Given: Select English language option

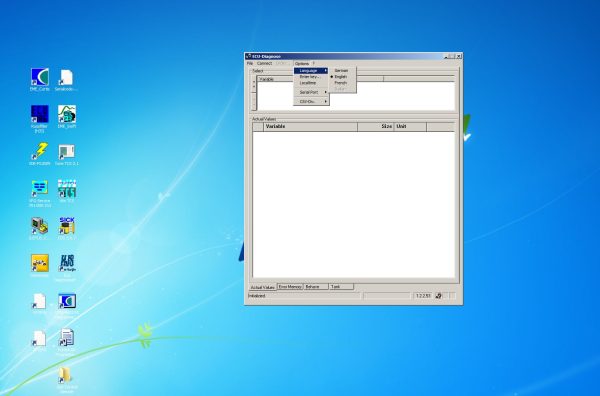Looking at the screenshot, I should (342, 77).
